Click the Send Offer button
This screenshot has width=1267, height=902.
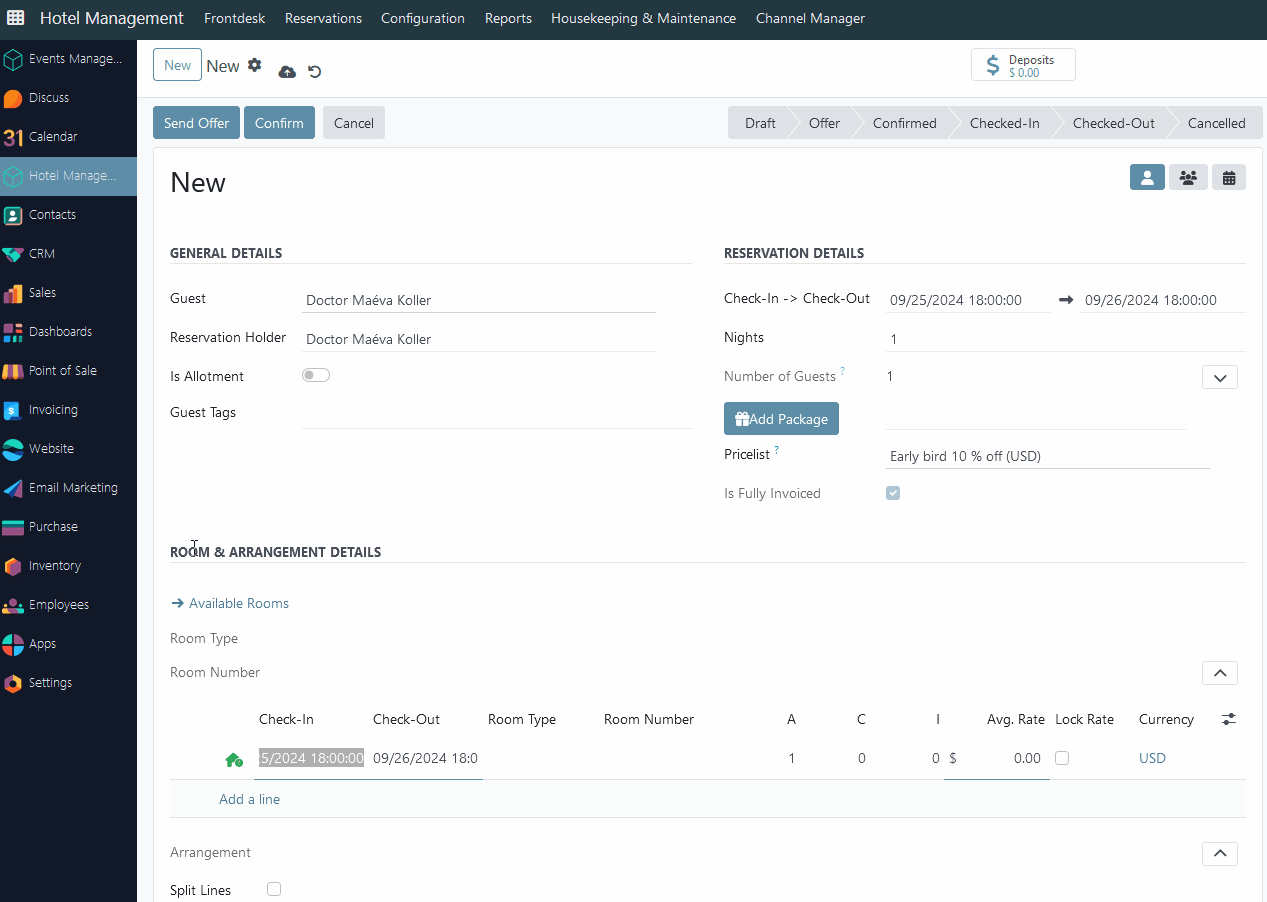pos(196,123)
